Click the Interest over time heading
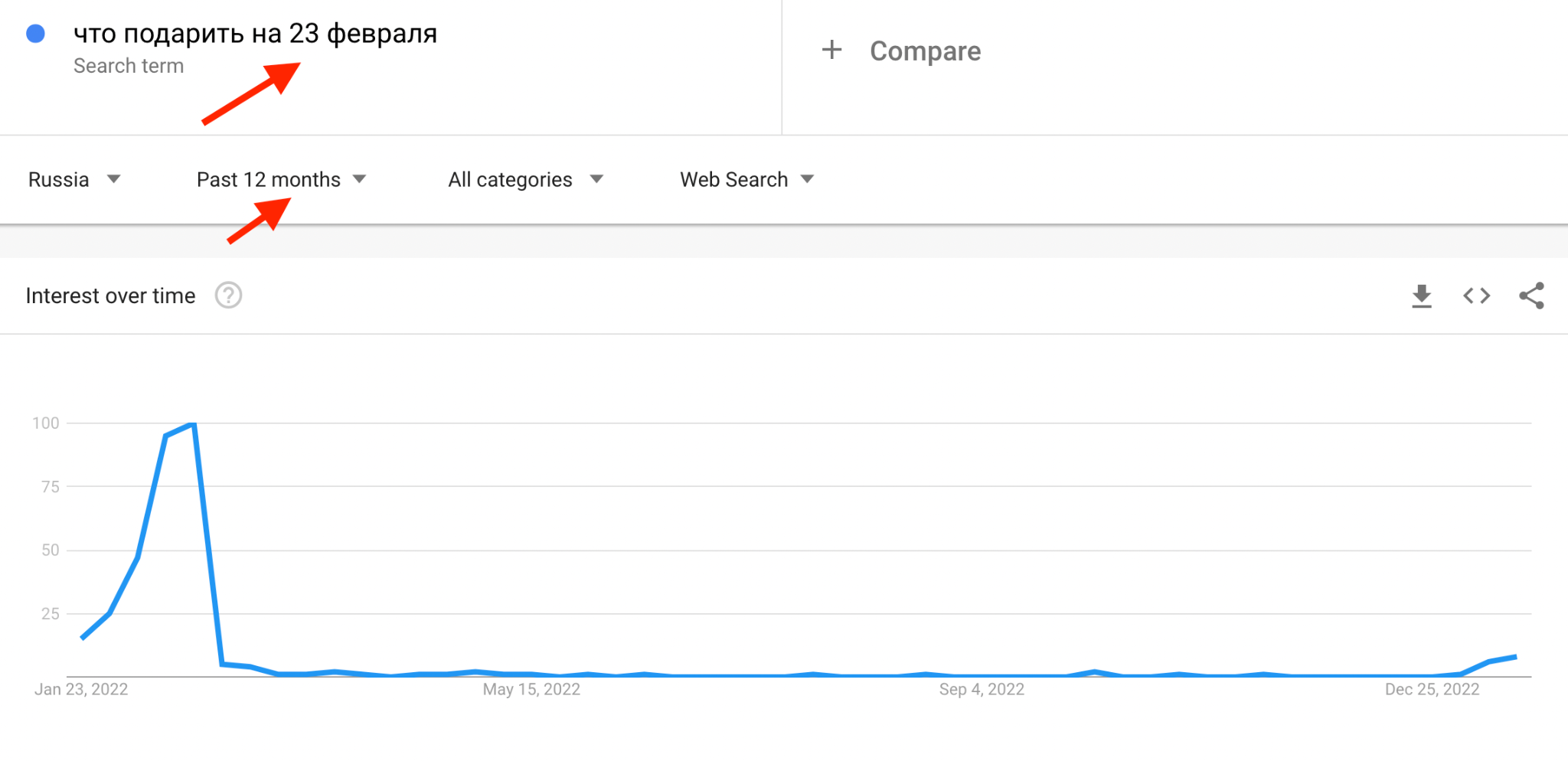 pos(110,296)
